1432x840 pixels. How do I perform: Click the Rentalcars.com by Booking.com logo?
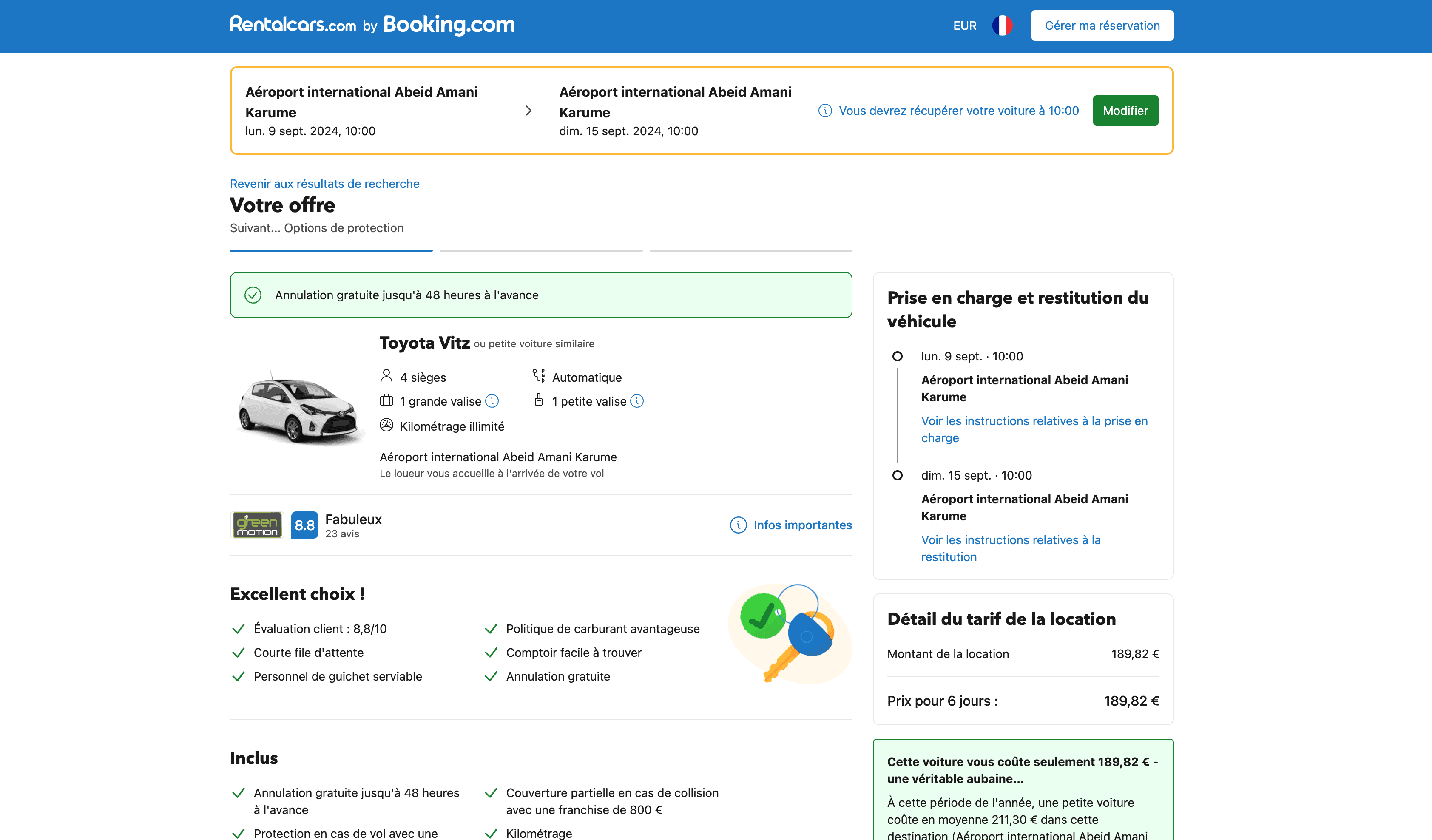click(372, 25)
